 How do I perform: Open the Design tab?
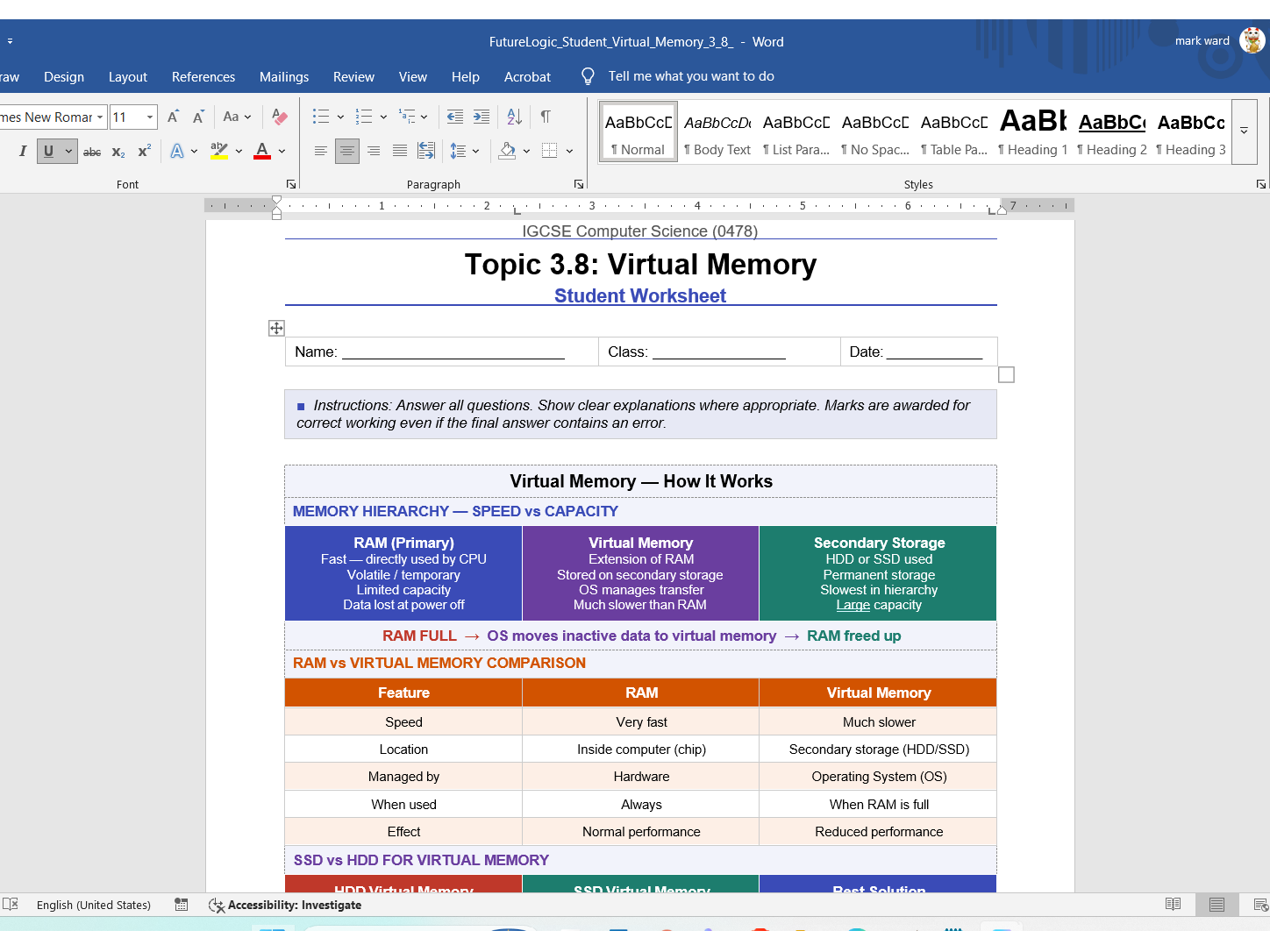(64, 77)
